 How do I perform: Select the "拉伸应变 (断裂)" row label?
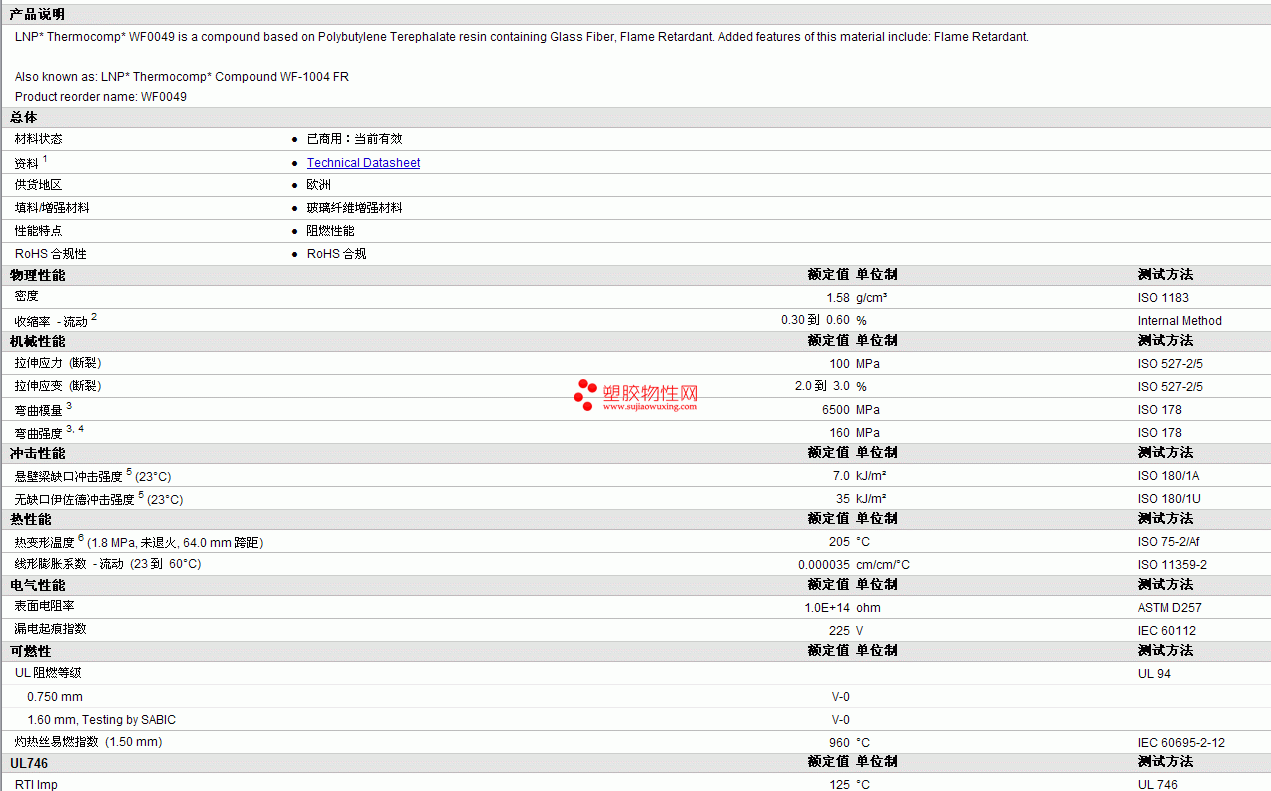tap(58, 386)
